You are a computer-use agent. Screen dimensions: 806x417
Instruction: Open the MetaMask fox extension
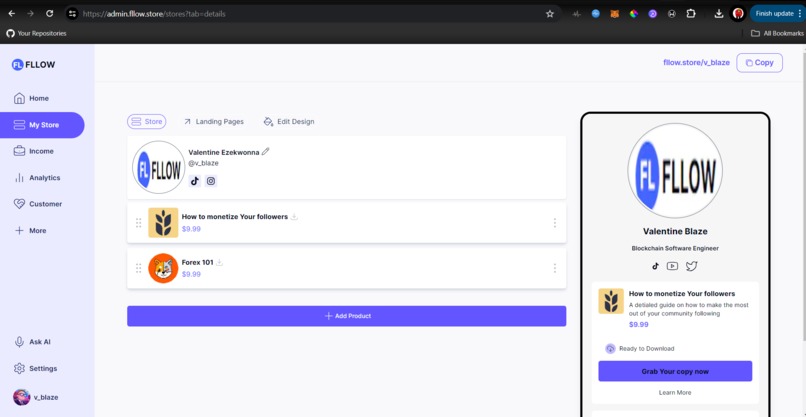(x=615, y=14)
